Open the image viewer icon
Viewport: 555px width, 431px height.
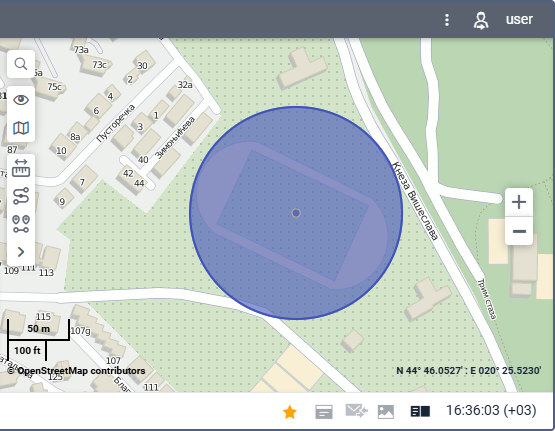(386, 412)
